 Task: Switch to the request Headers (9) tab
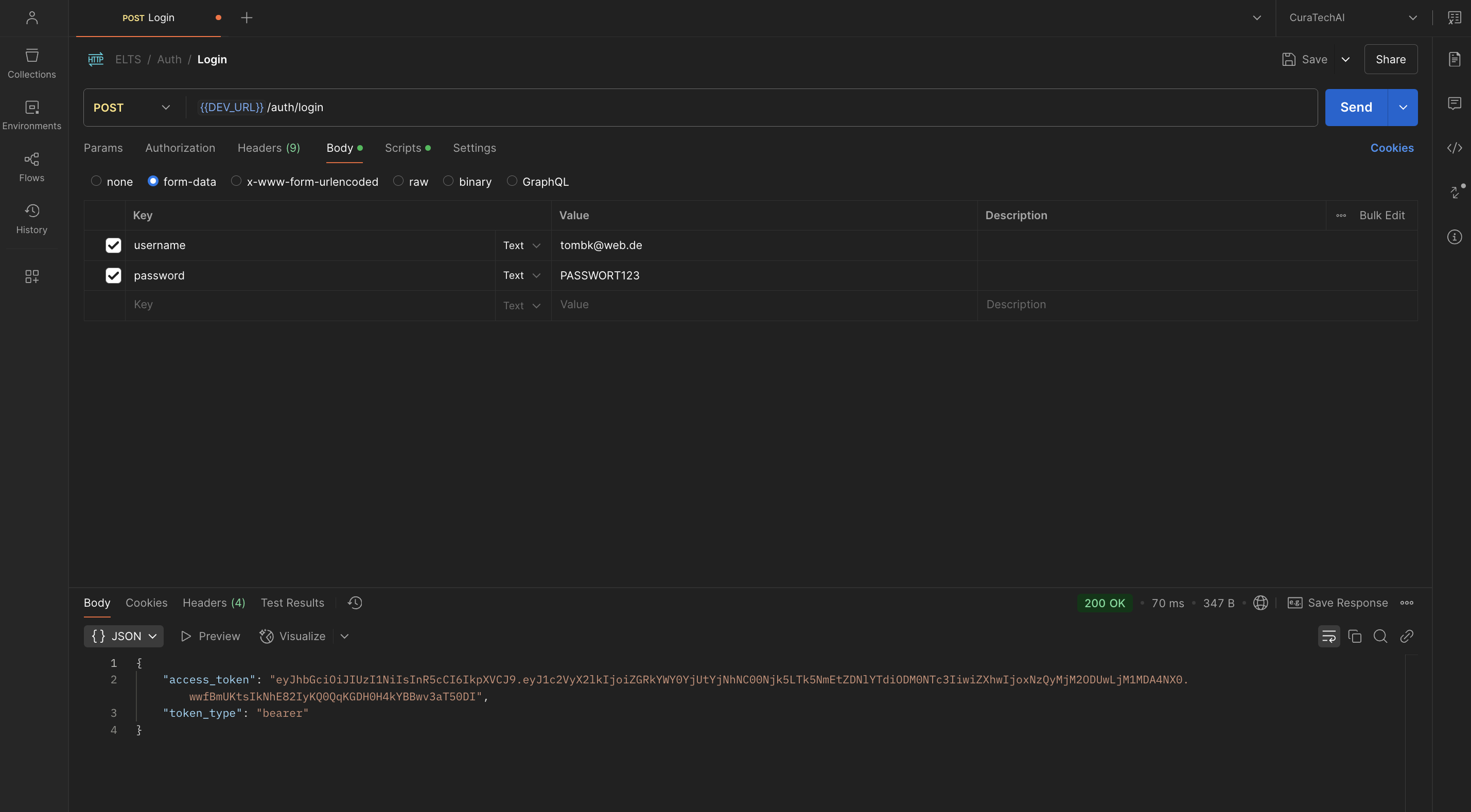coord(268,148)
